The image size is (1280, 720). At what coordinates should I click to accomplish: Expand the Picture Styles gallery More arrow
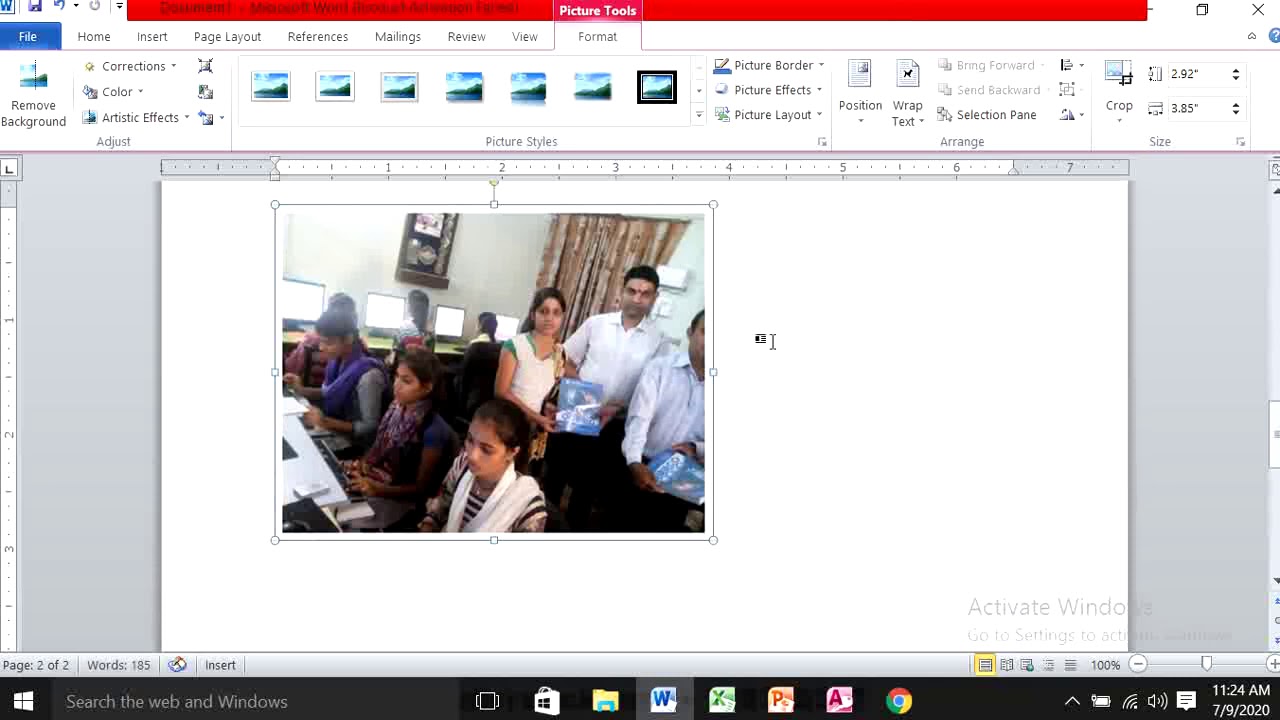[698, 116]
